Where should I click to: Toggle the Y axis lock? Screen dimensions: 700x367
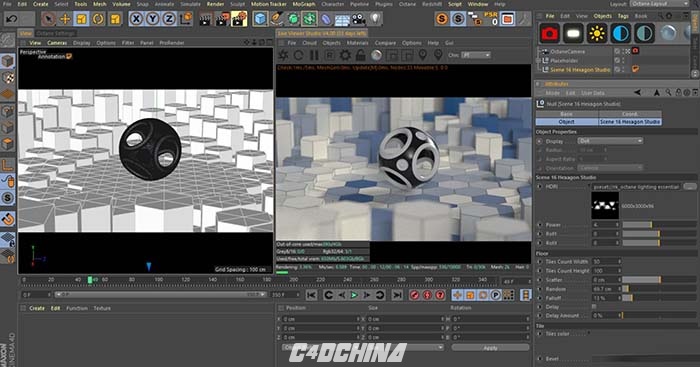coord(153,19)
